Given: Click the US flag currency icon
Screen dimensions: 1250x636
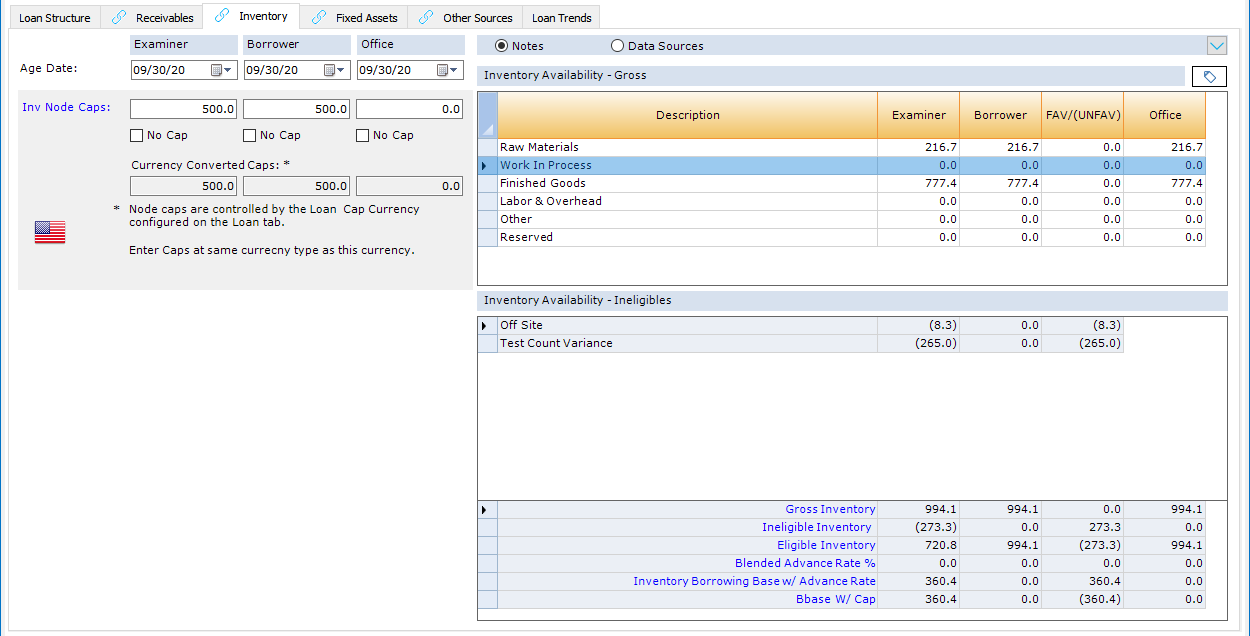Looking at the screenshot, I should [x=50, y=232].
